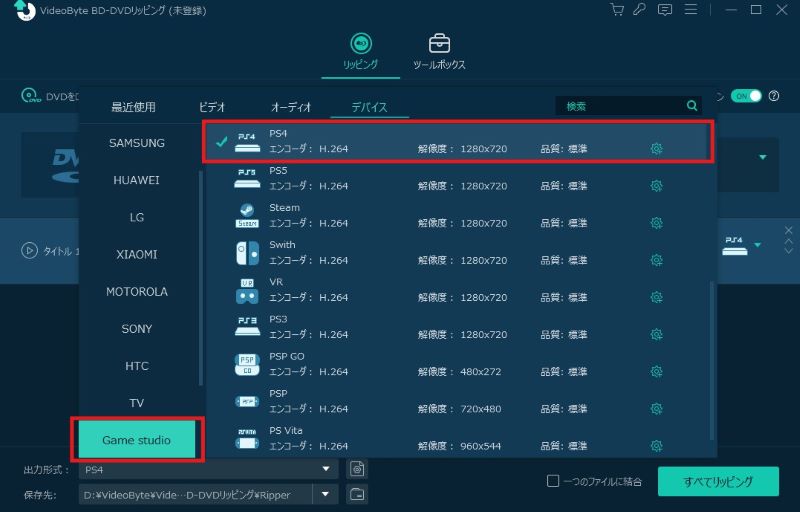Click the format list vertical scrollbar

click(712, 360)
